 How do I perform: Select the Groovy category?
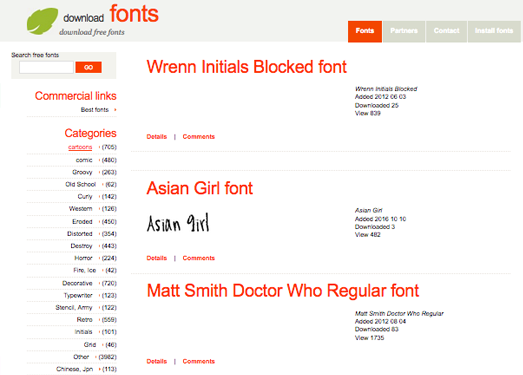[82, 172]
